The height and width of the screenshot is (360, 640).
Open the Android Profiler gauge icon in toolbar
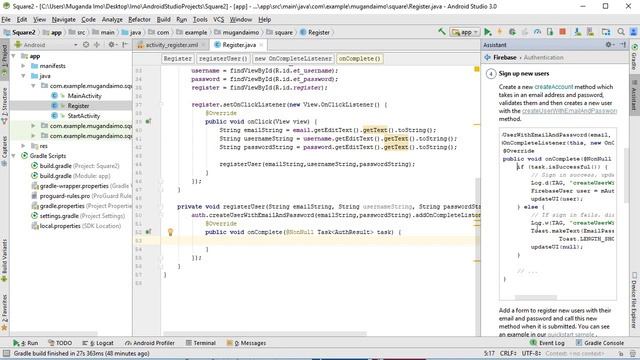pyautogui.click(x=537, y=32)
